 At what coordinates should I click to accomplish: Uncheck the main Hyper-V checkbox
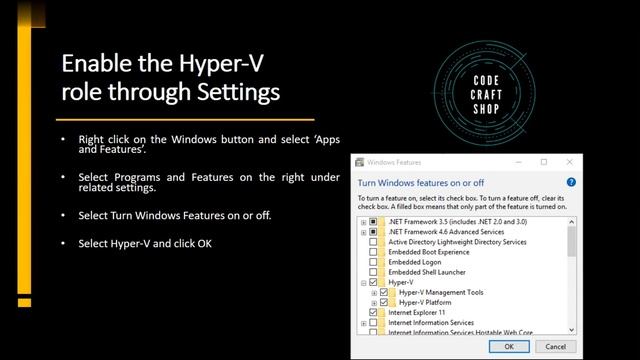coord(373,282)
